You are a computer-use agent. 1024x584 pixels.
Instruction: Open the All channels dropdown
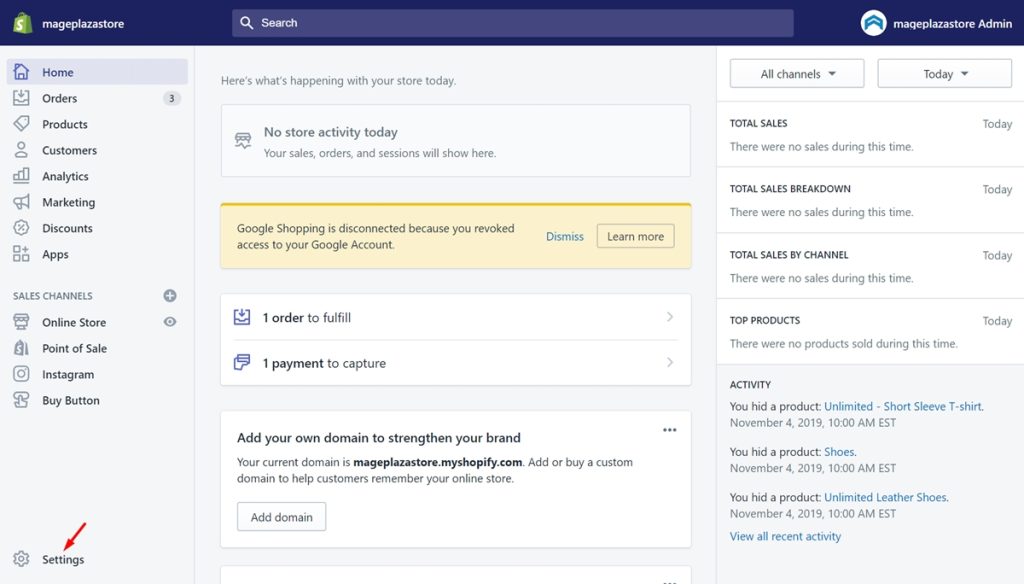797,74
